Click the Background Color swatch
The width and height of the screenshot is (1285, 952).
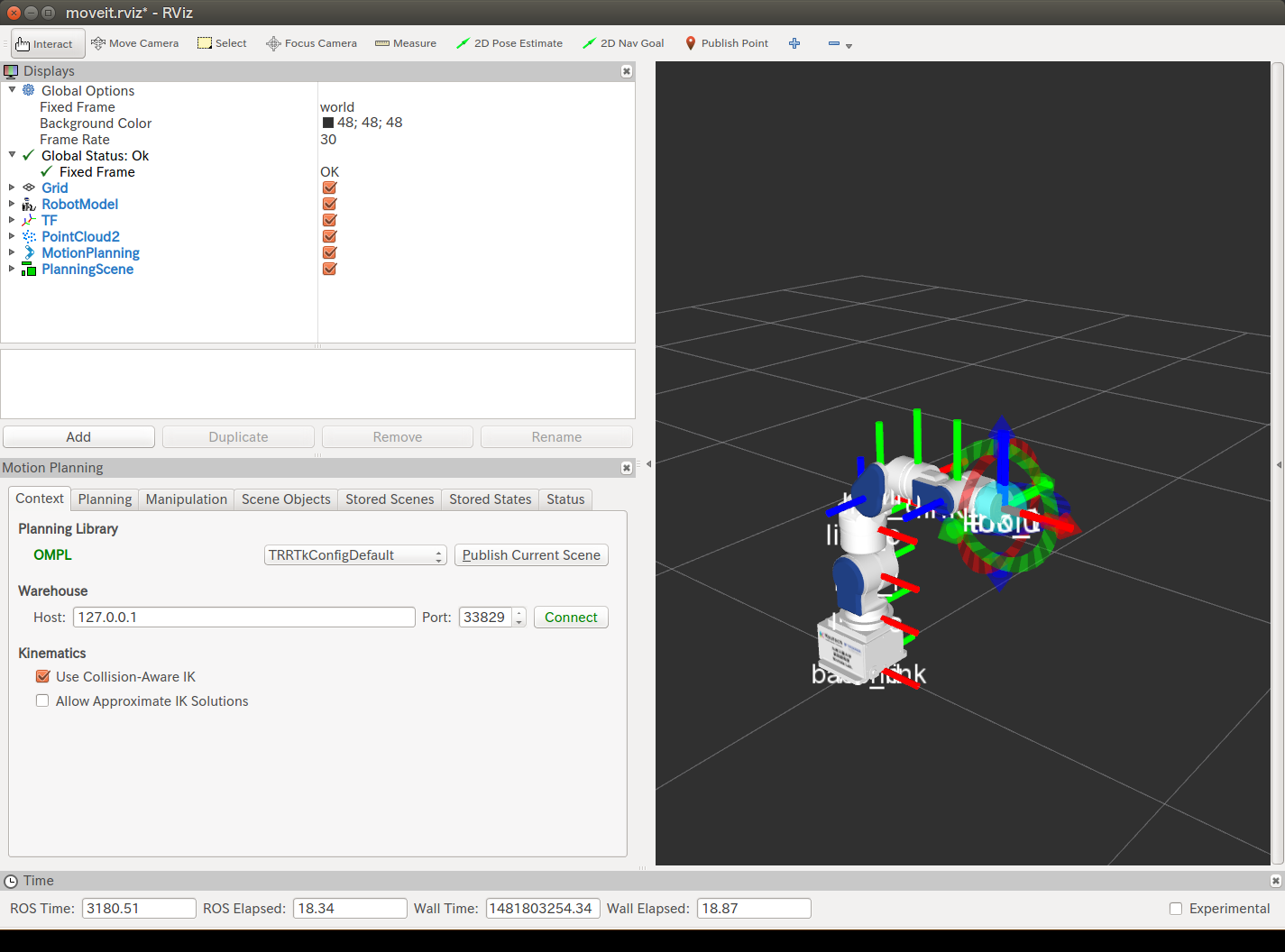(x=328, y=123)
